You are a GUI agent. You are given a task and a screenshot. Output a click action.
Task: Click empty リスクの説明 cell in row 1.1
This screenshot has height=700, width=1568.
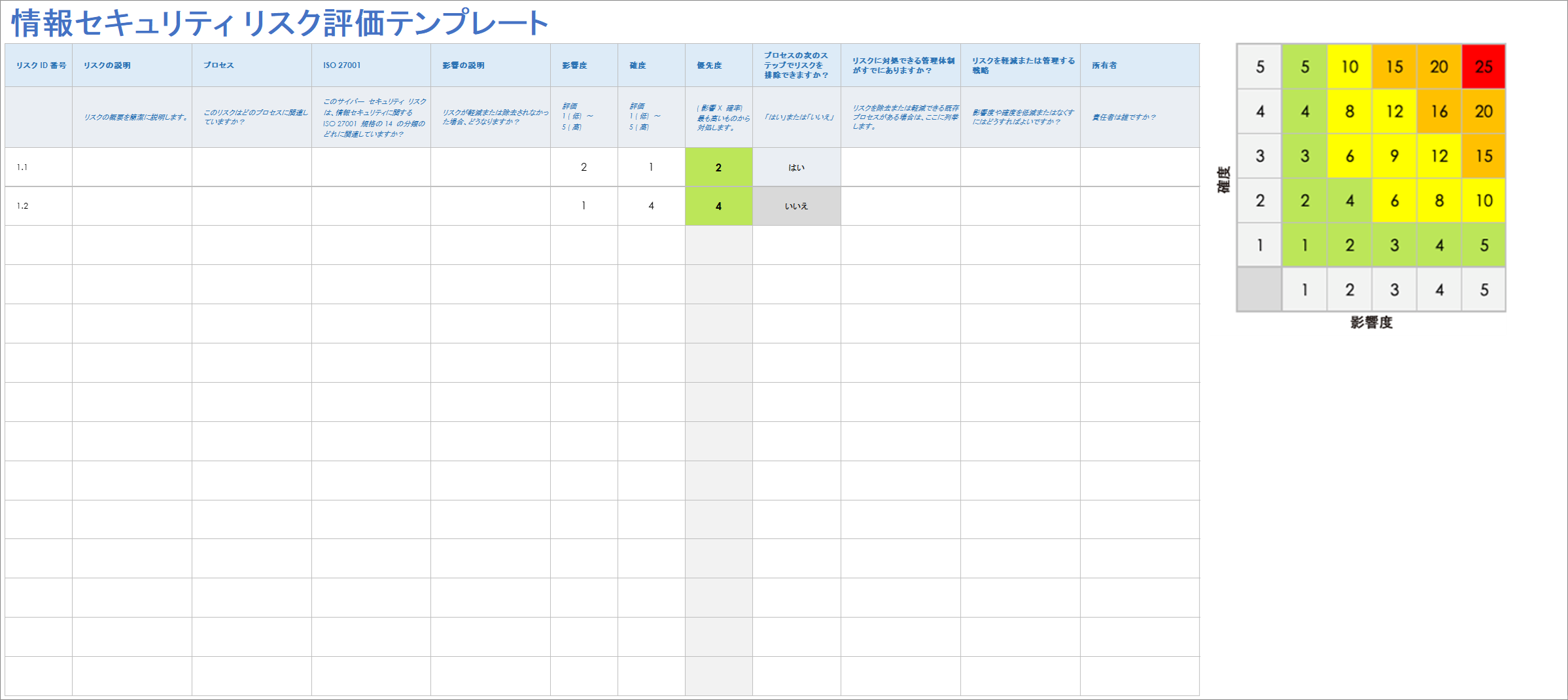click(132, 167)
